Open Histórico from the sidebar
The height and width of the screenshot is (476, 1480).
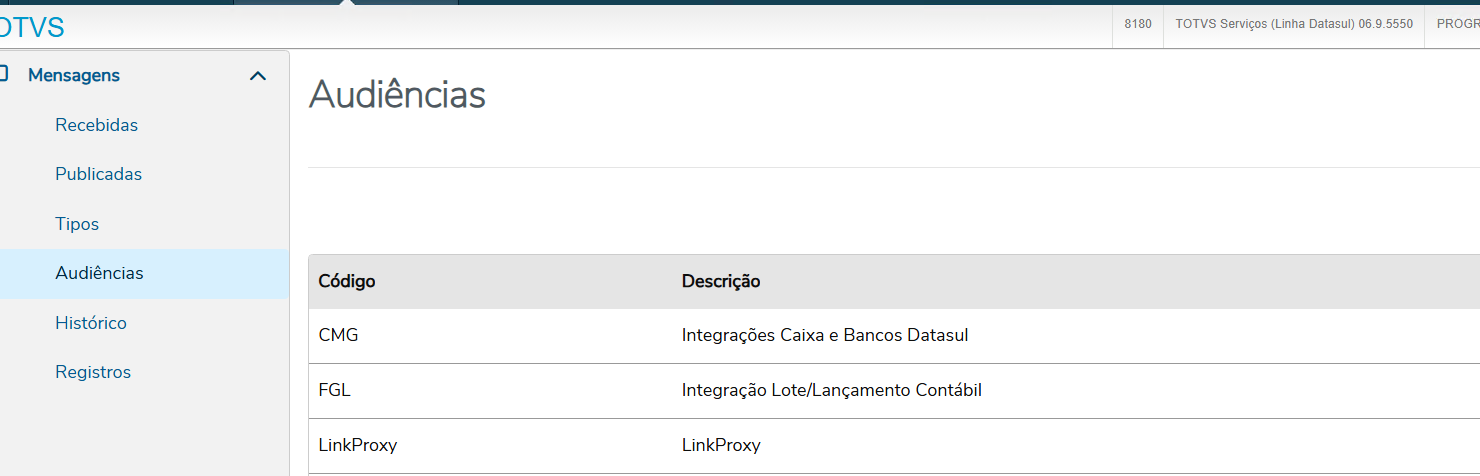click(x=91, y=323)
